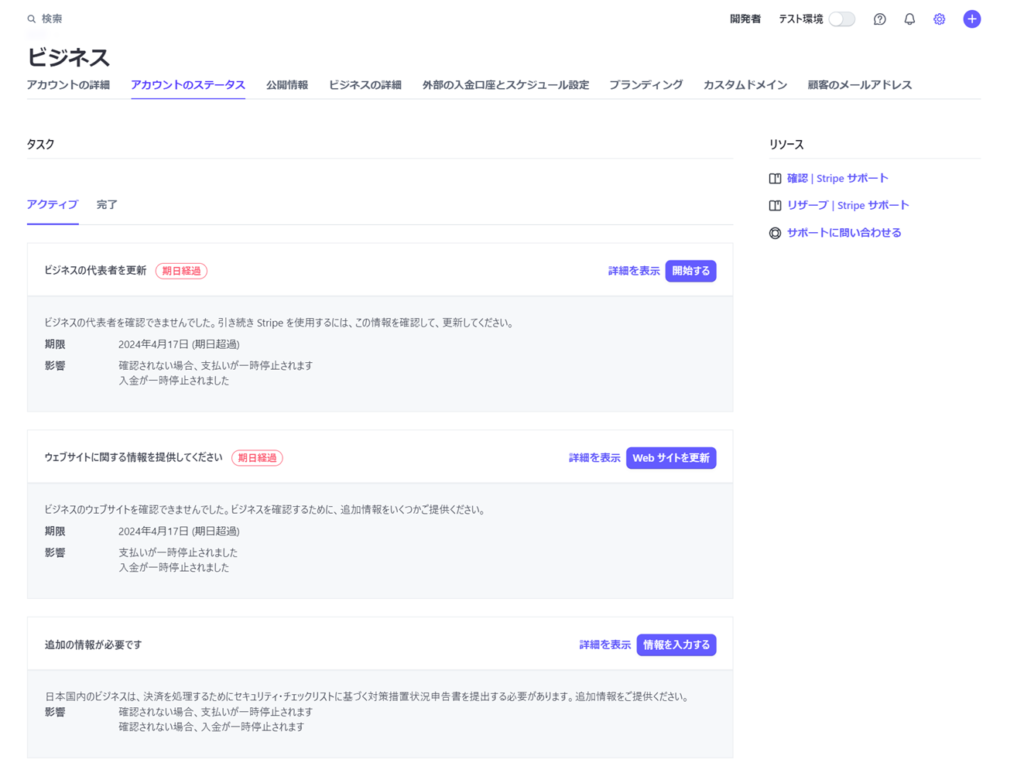The image size is (1024, 766).
Task: Click the ビジネスの代表者を更新 task title
Action: tap(95, 271)
